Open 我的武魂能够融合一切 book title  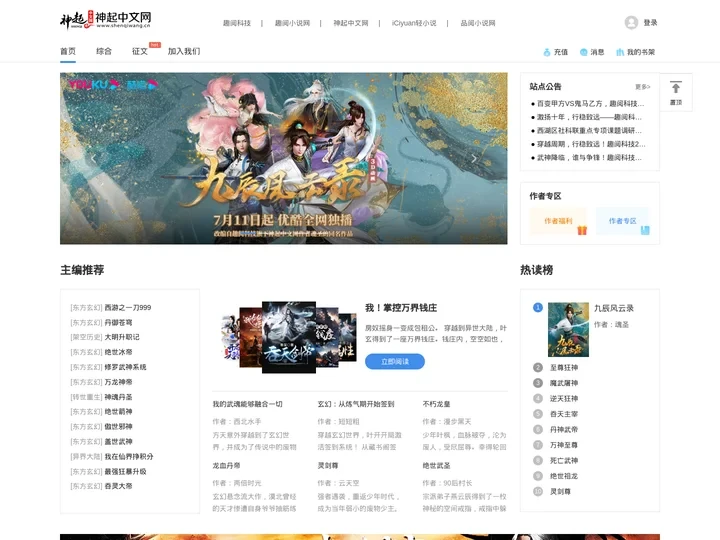tap(248, 404)
